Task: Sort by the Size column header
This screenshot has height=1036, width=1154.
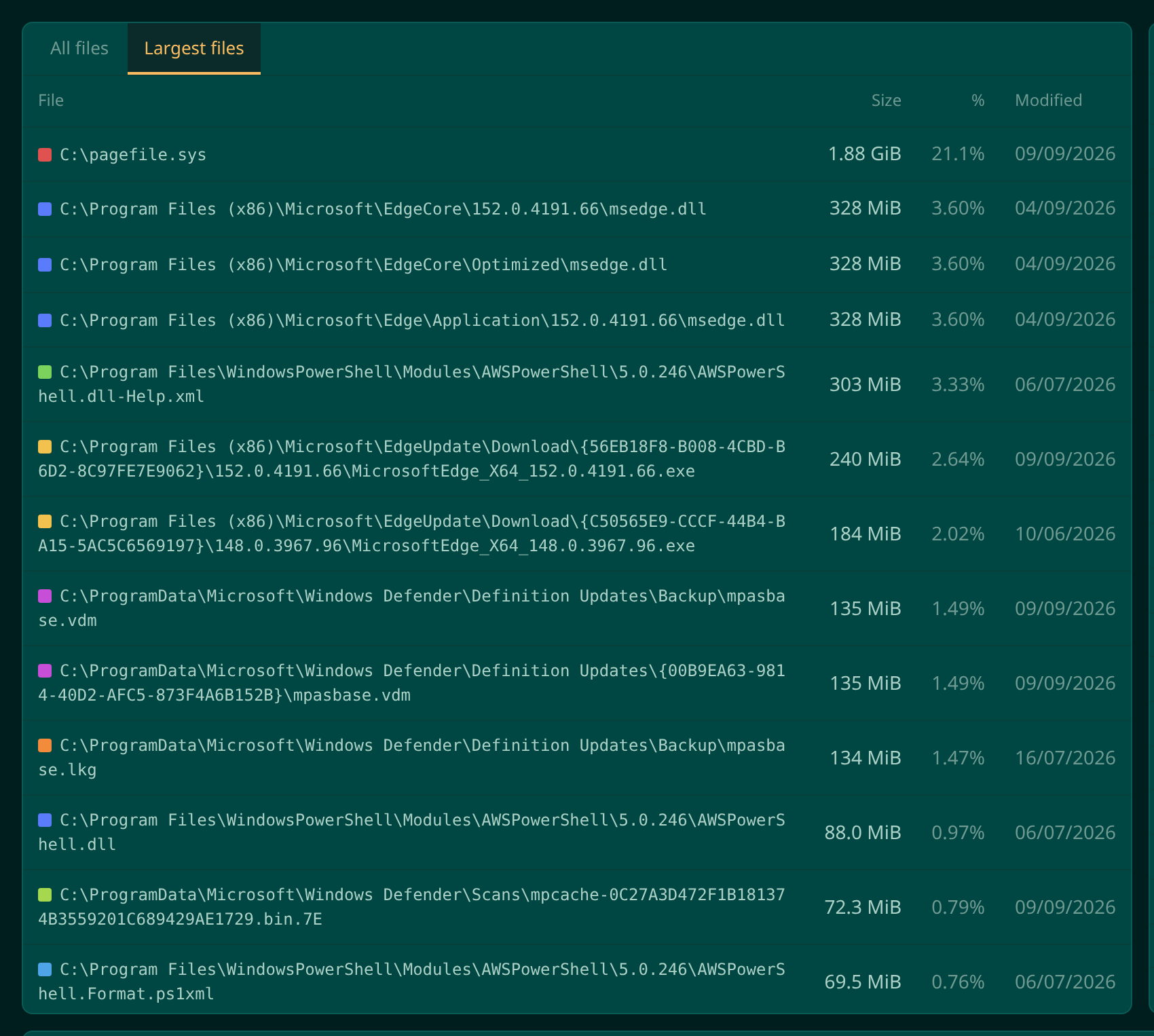Action: (x=886, y=100)
